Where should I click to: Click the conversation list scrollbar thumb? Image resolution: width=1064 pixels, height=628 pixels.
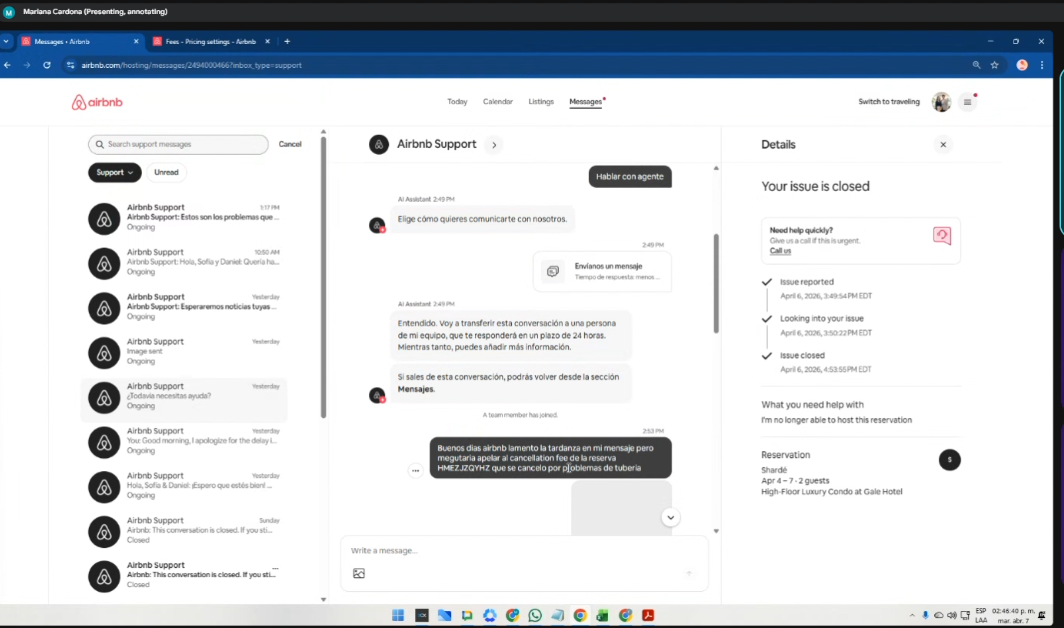[323, 277]
